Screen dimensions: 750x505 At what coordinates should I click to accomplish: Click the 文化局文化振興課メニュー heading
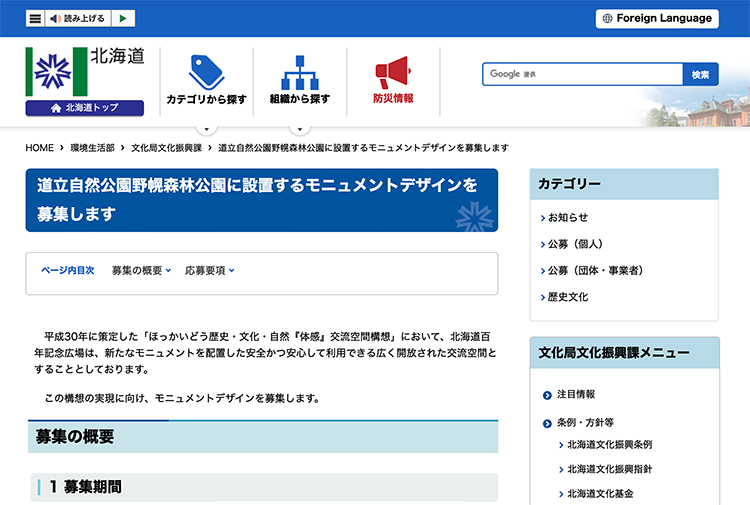pos(614,353)
